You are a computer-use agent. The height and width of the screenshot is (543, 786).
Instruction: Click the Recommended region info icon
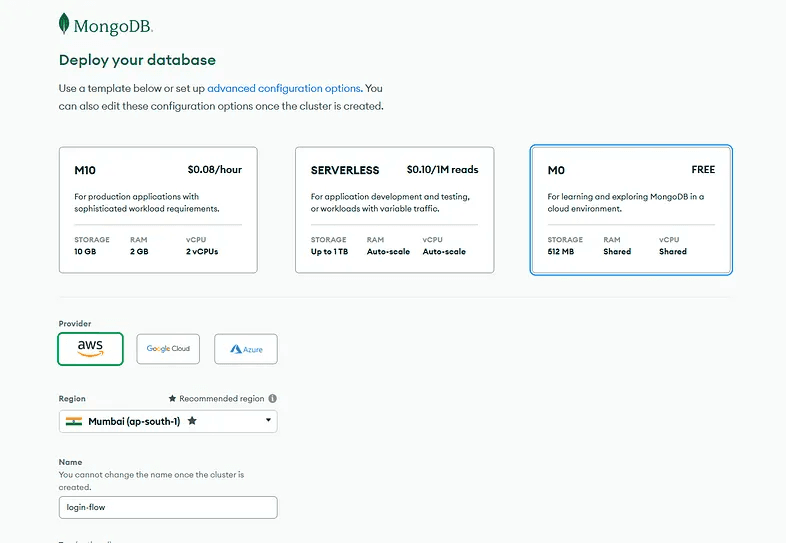[x=273, y=398]
